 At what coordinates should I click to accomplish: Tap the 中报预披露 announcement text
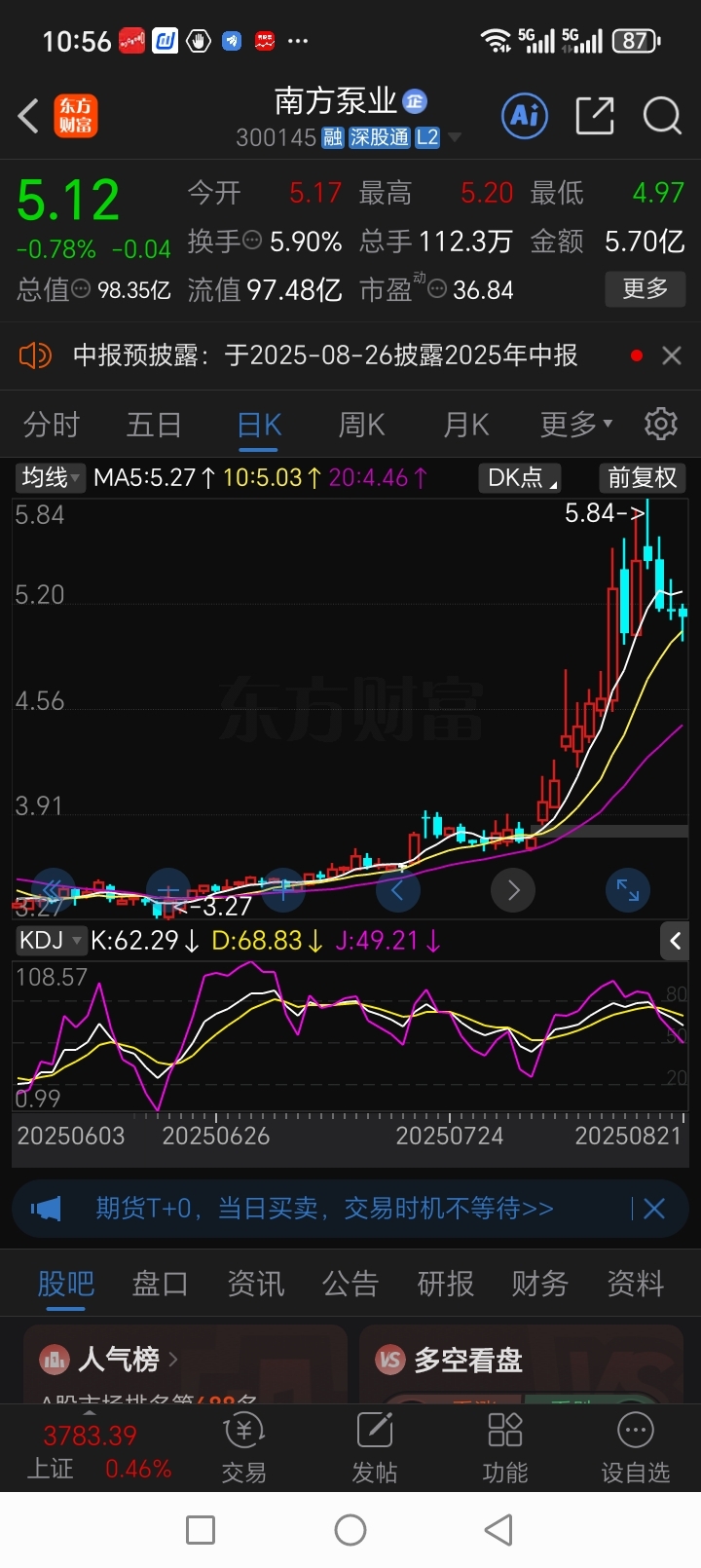(325, 355)
